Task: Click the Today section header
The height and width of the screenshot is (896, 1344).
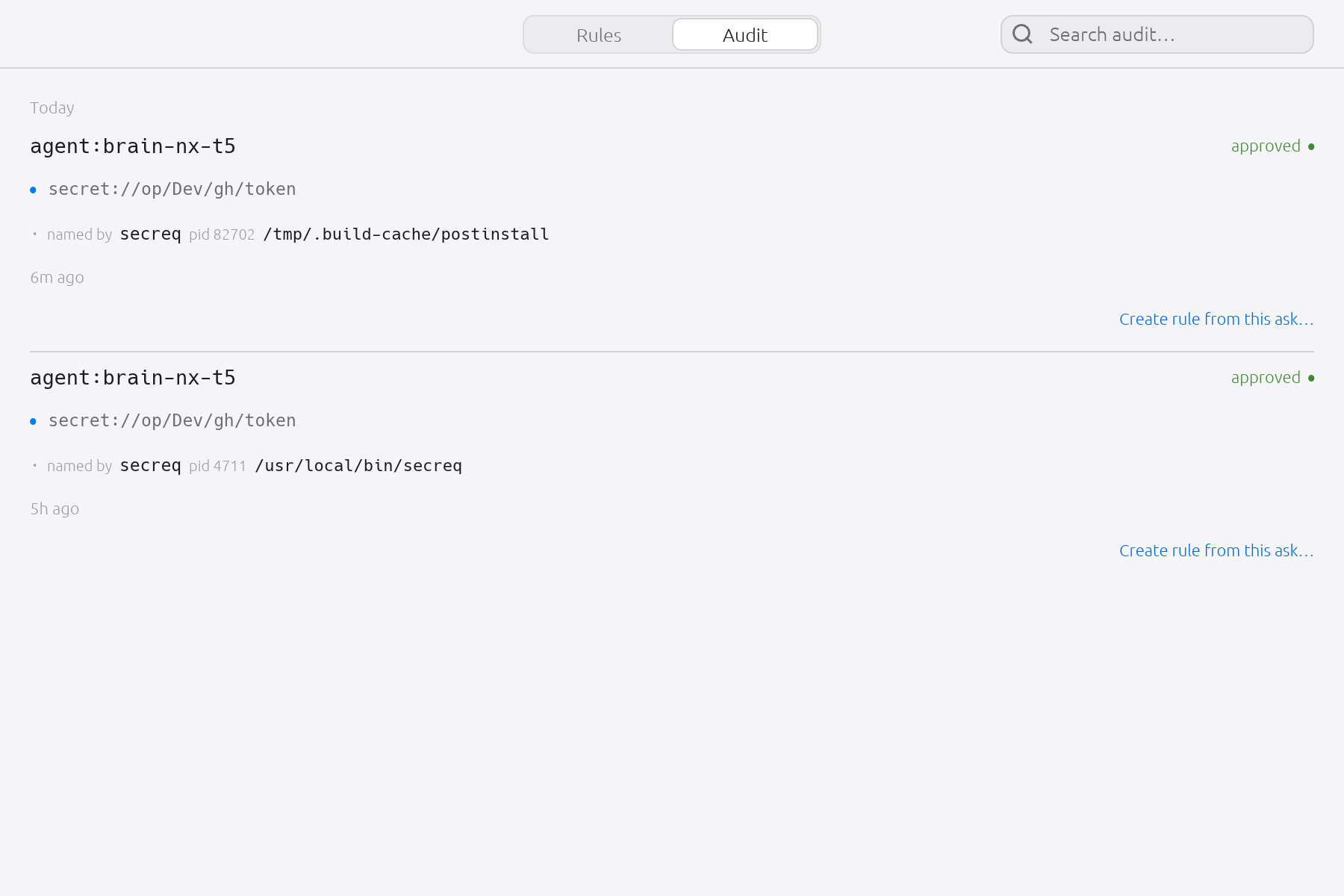Action: click(x=52, y=108)
